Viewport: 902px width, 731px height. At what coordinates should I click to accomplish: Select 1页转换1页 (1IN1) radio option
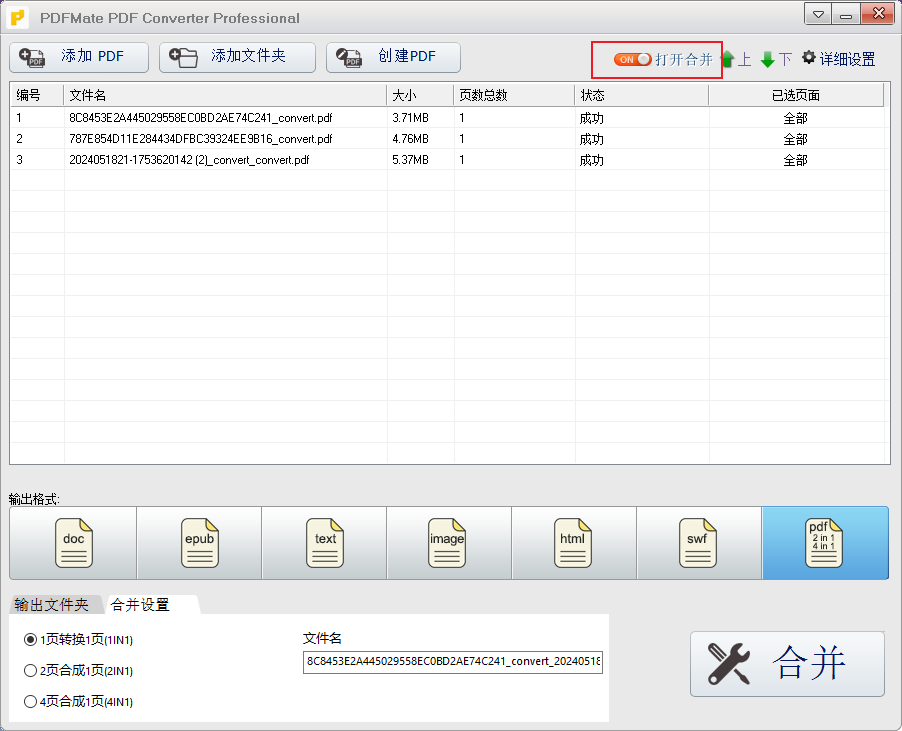(x=30, y=640)
